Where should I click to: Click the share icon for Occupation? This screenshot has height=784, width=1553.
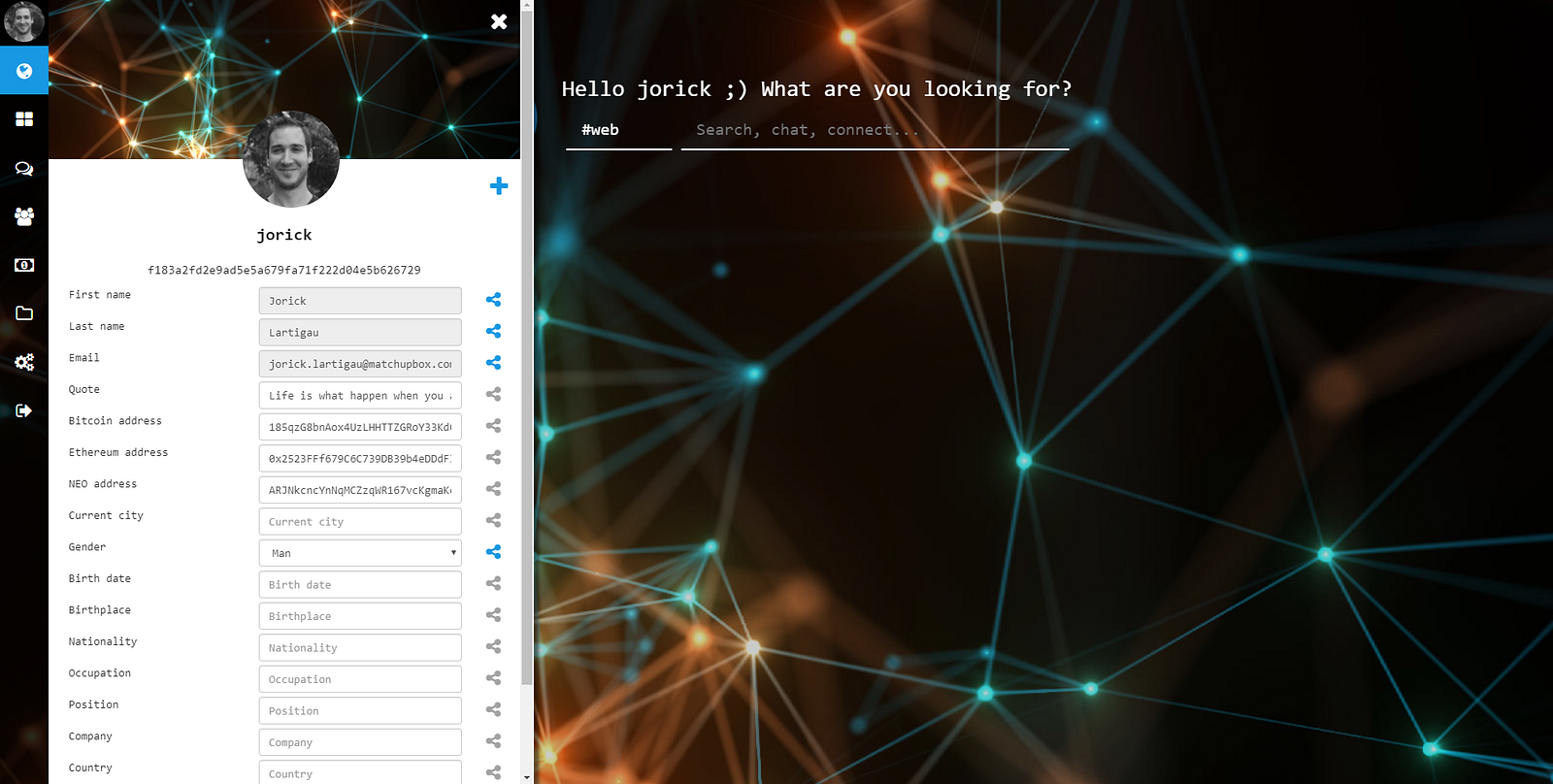493,678
